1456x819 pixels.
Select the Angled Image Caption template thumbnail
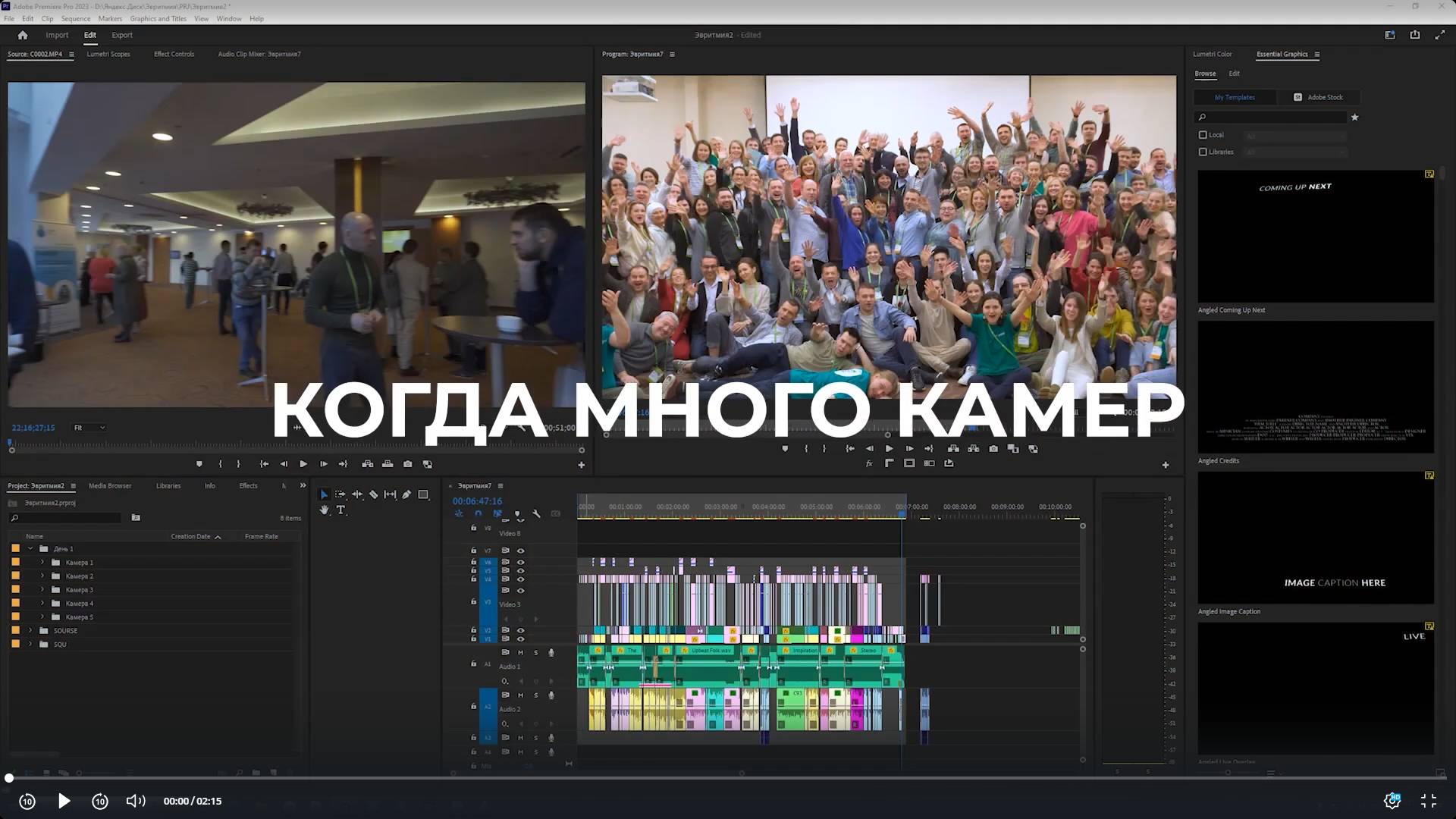tap(1316, 538)
